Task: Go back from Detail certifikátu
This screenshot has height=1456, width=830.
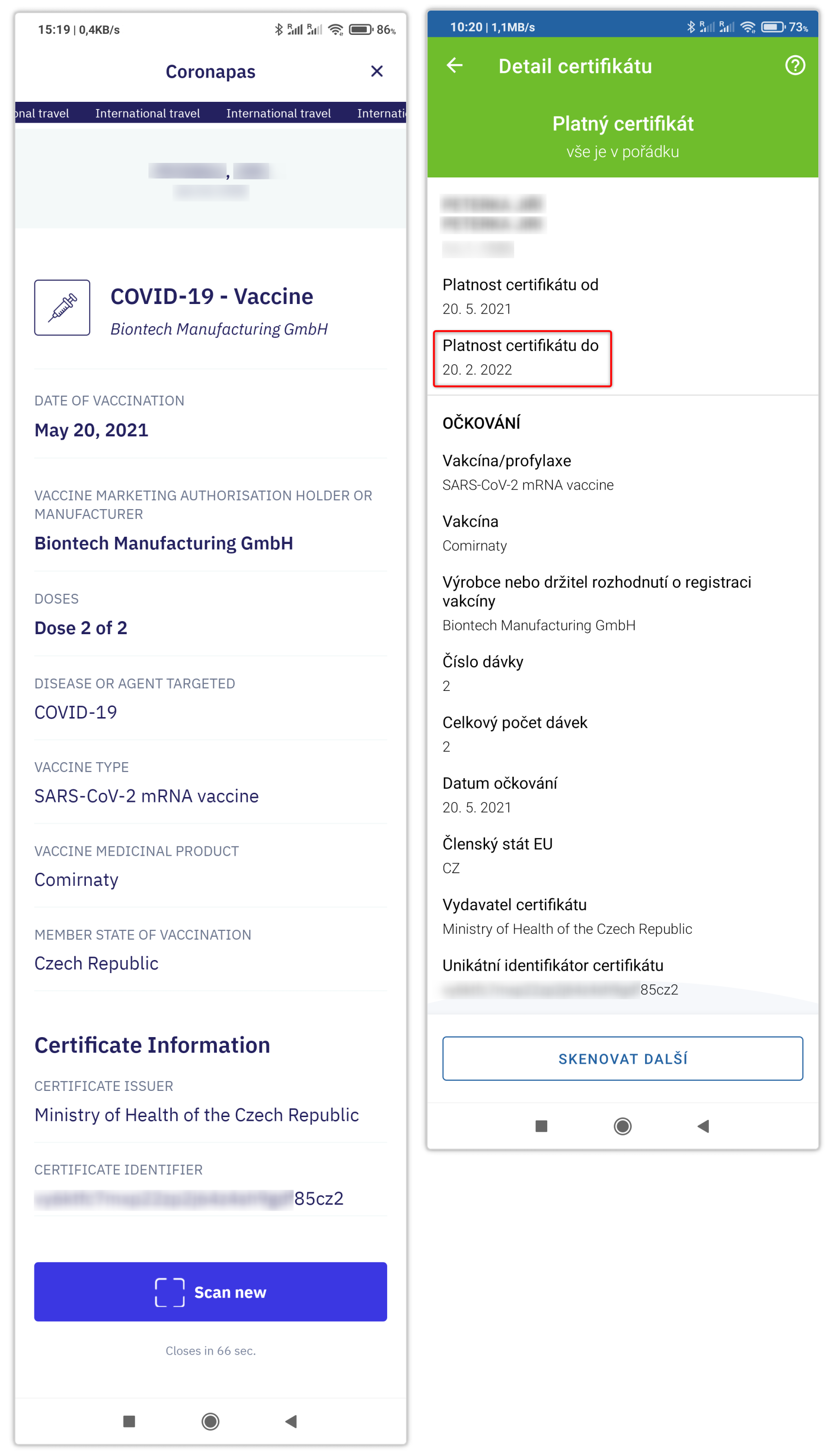Action: pos(455,65)
